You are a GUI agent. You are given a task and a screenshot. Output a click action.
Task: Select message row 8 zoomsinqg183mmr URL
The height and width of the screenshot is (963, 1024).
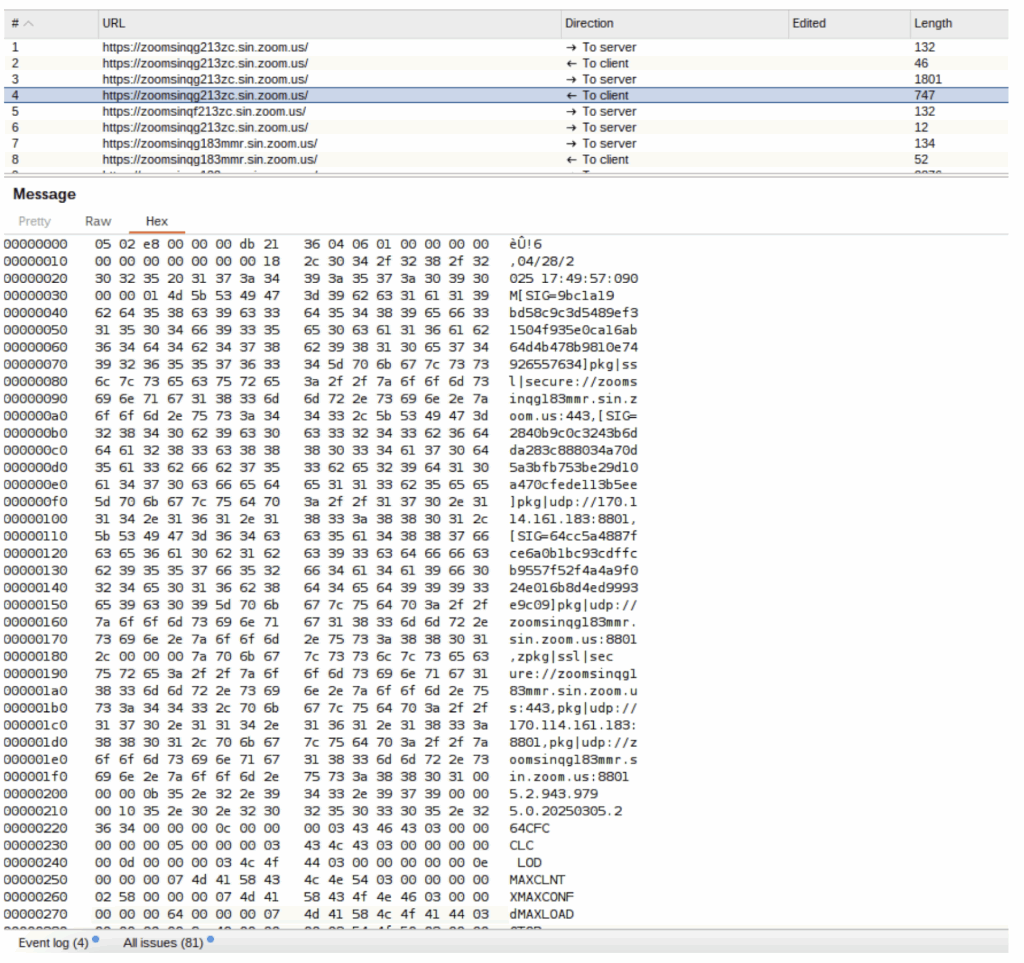tap(210, 159)
